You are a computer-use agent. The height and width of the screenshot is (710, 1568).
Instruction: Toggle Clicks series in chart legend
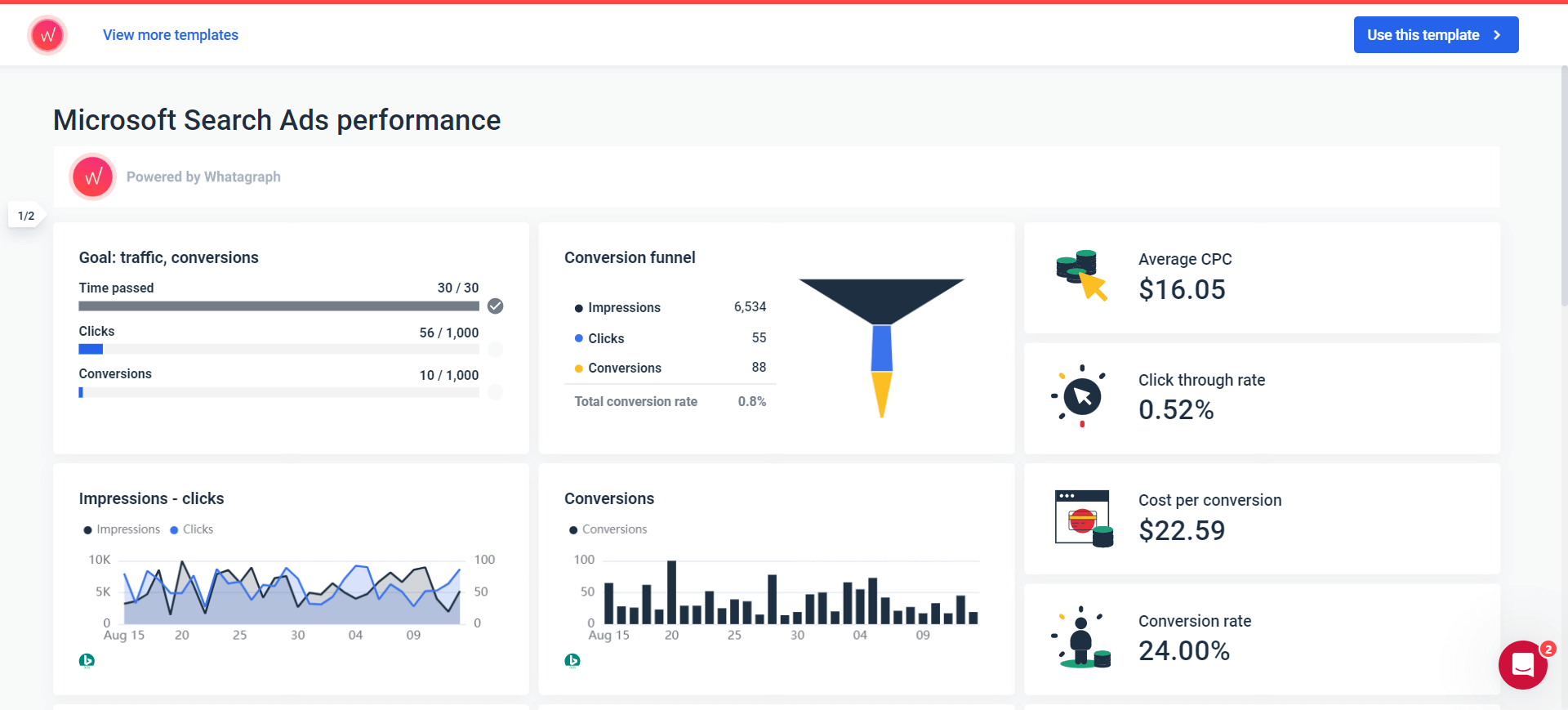point(191,529)
